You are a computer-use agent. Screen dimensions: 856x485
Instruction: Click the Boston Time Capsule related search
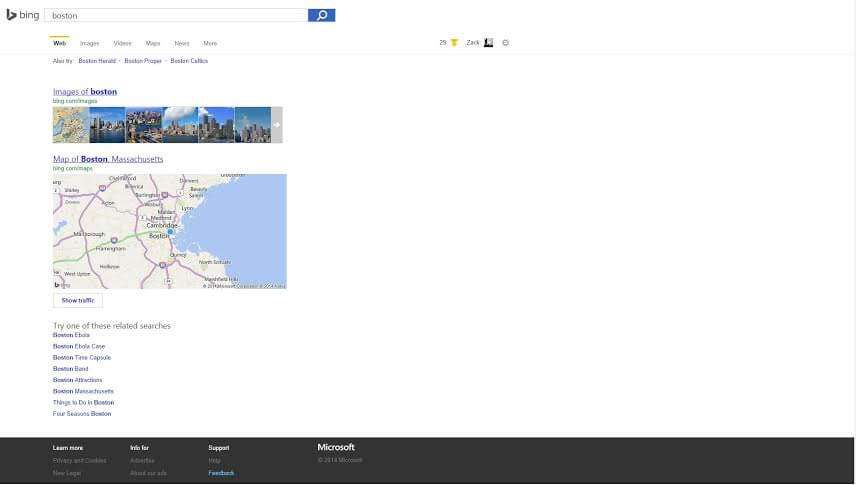(x=82, y=357)
